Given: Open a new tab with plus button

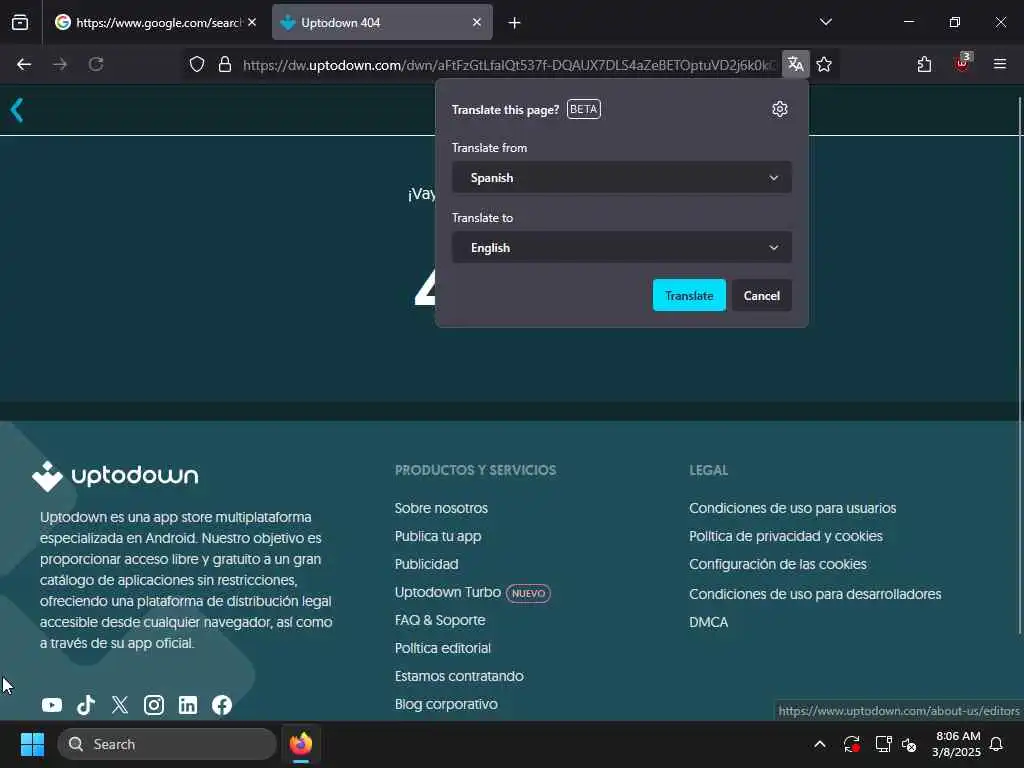Looking at the screenshot, I should point(515,23).
